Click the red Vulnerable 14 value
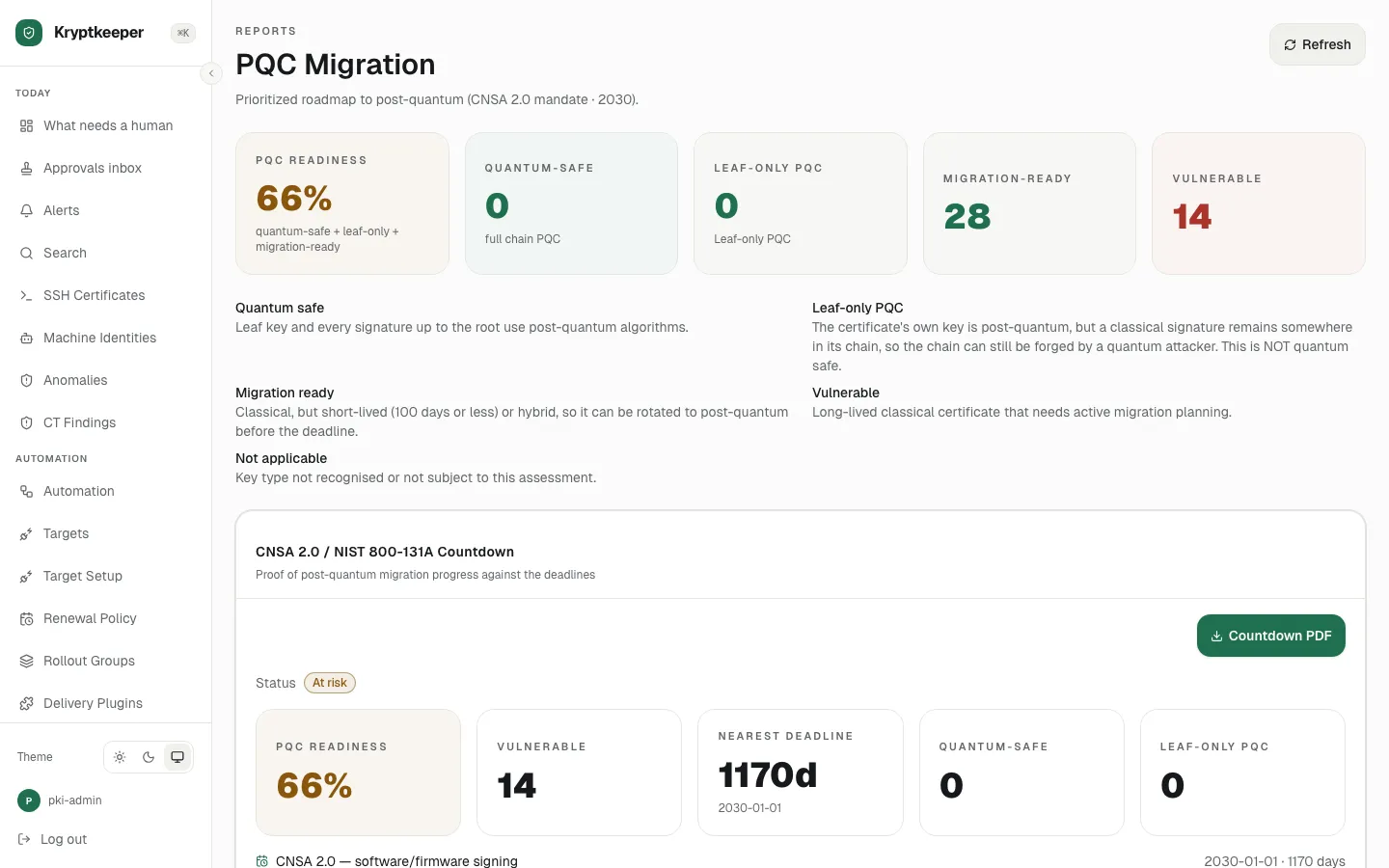The height and width of the screenshot is (868, 1389). (1192, 216)
